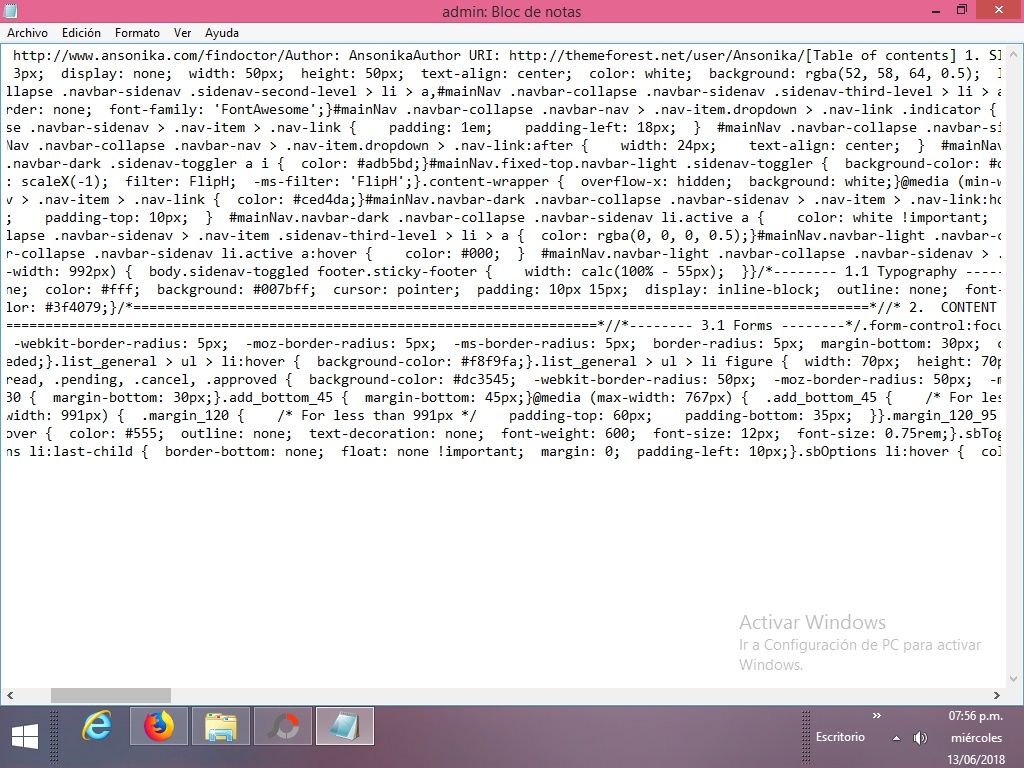The width and height of the screenshot is (1024, 768).
Task: Open the Ayuda menu
Action: (222, 33)
